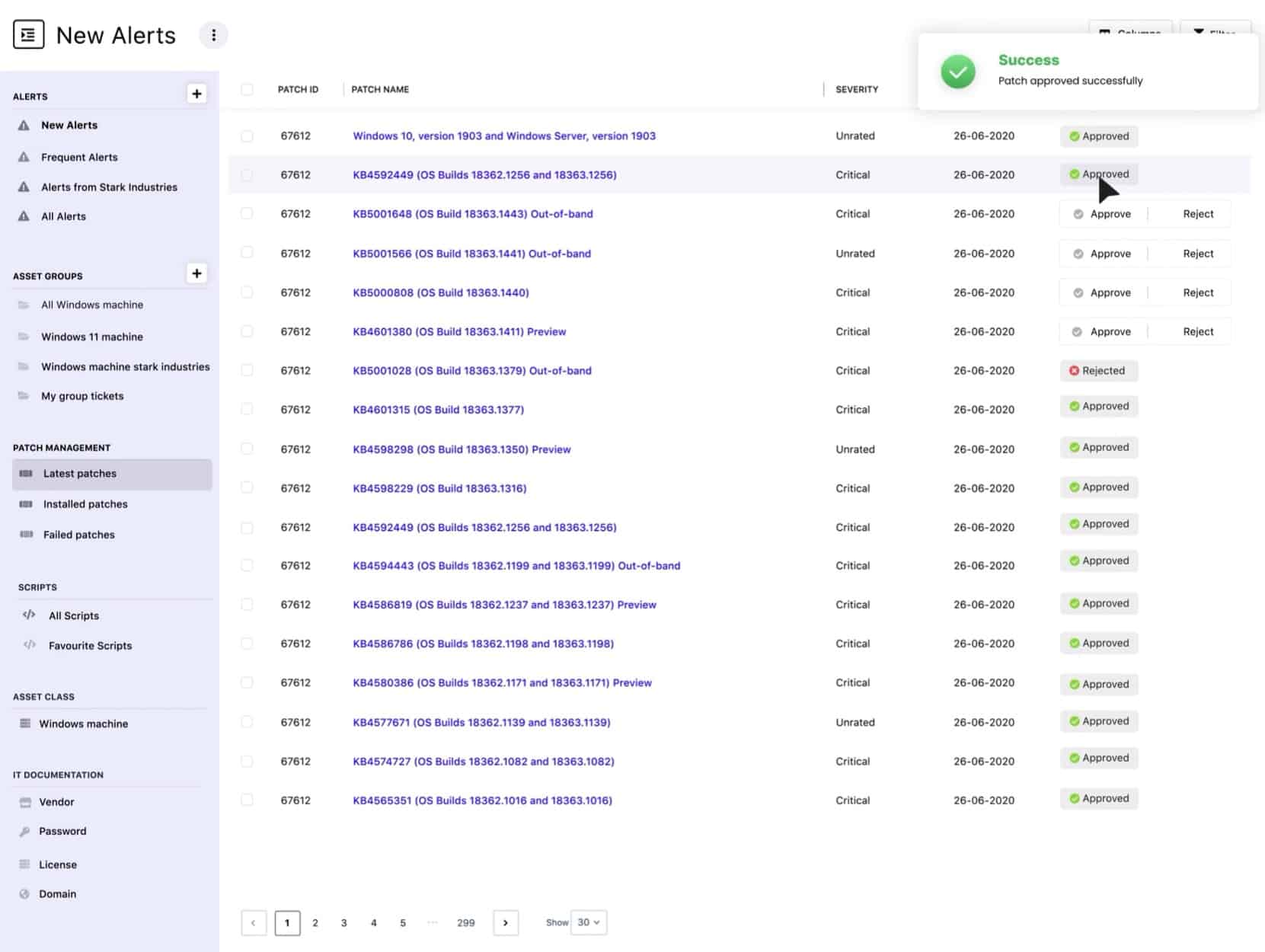1265x952 pixels.
Task: Reject patch KB5000808
Action: pos(1198,292)
